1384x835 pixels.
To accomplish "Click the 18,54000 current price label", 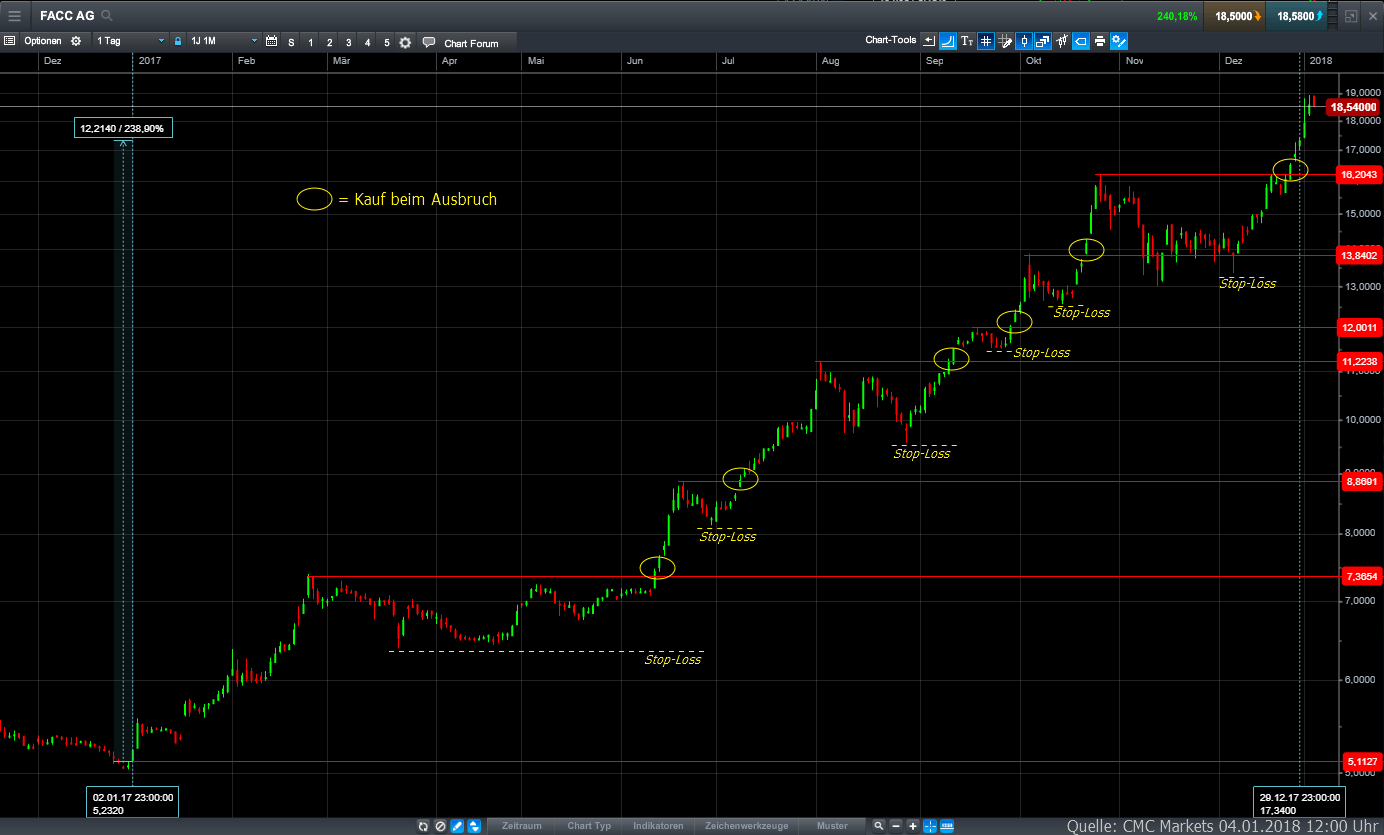I will pos(1353,106).
